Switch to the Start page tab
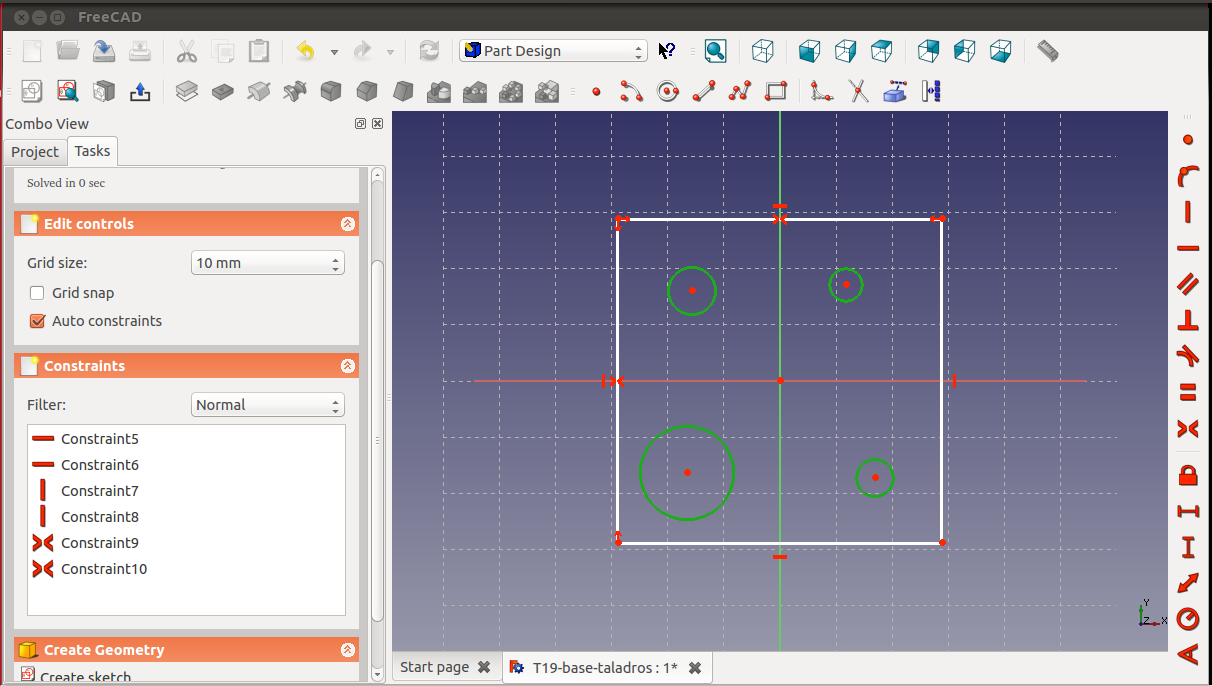 434,667
